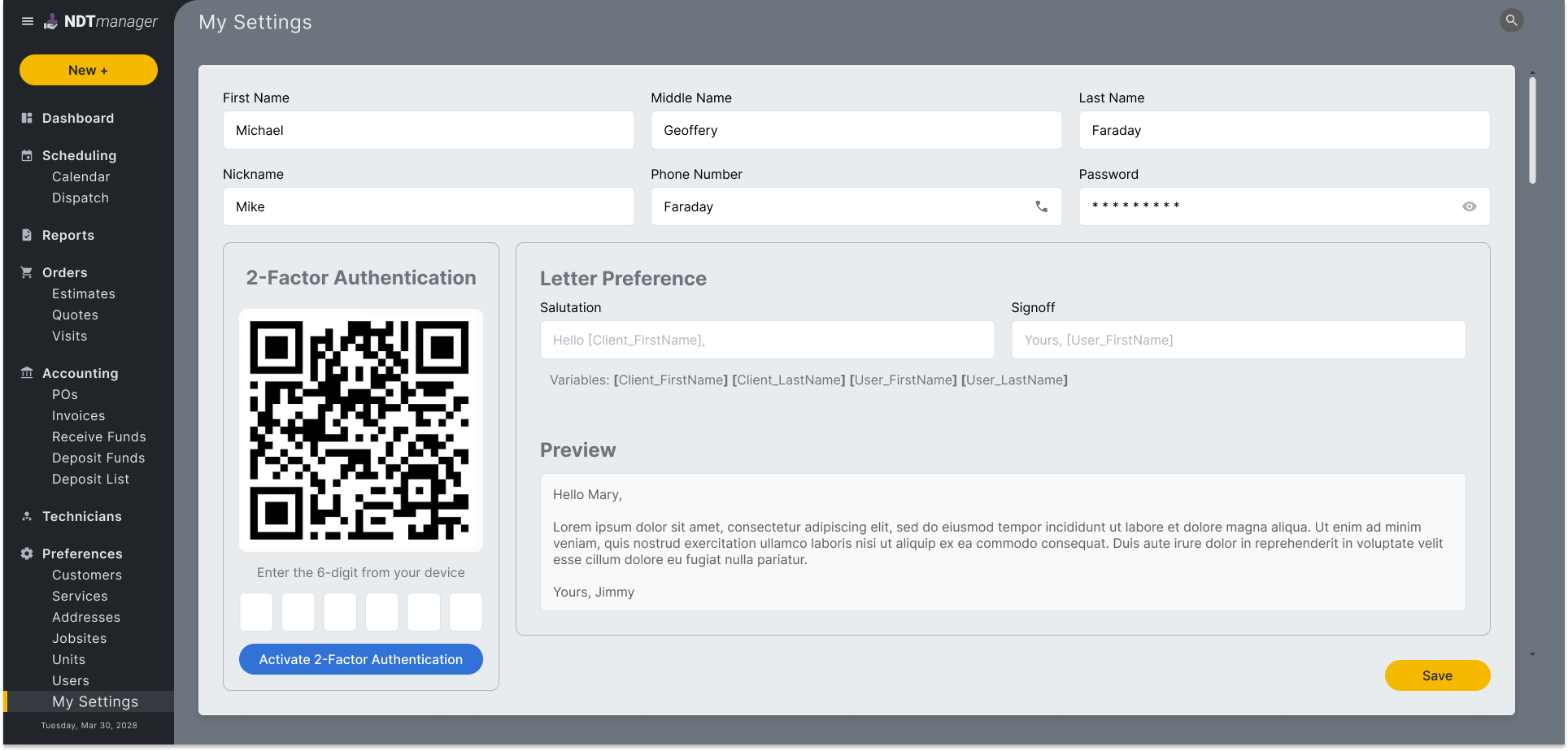Click the Scheduling calendar icon
The image size is (1568, 751).
(27, 155)
